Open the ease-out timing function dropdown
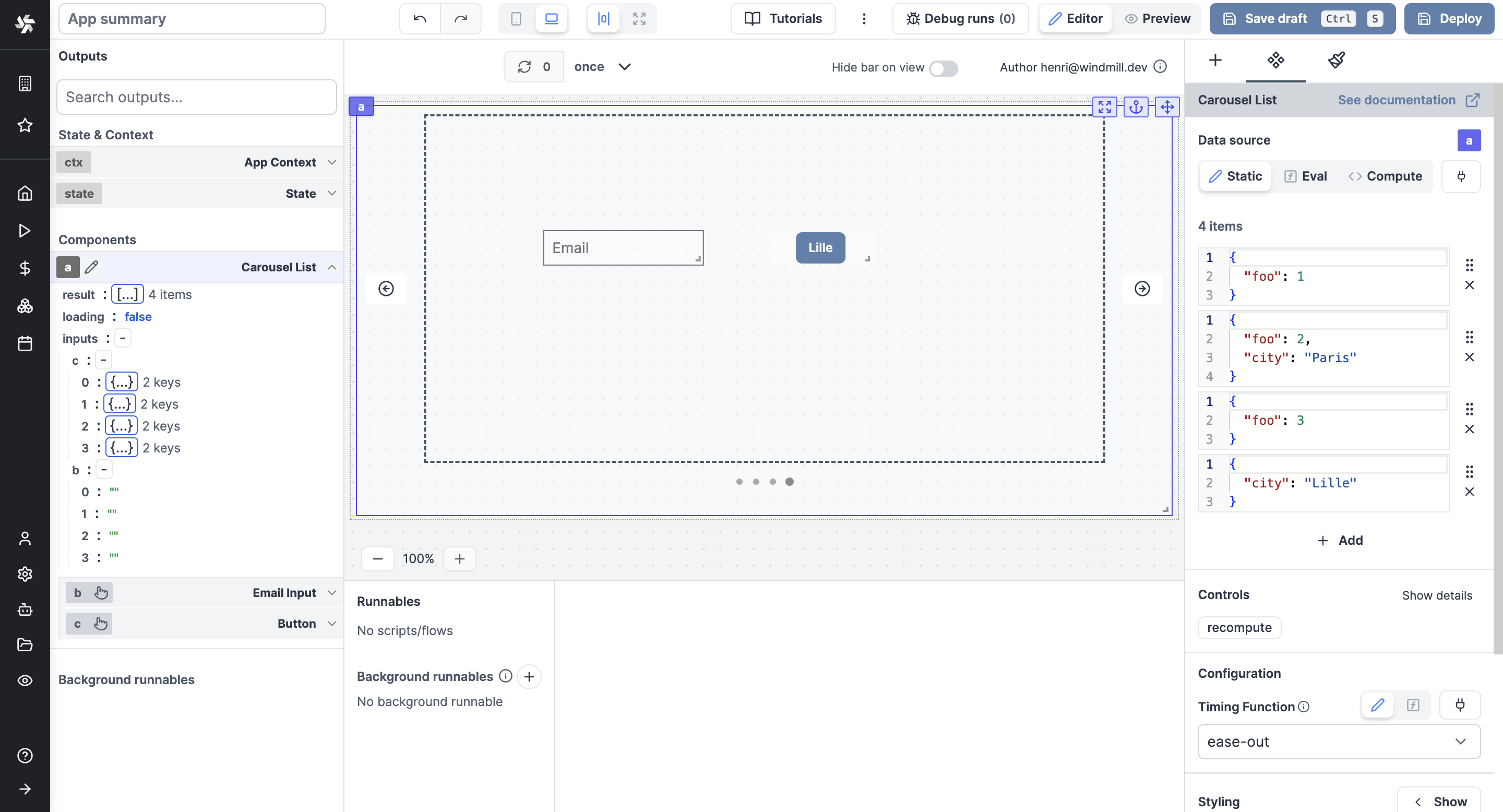The height and width of the screenshot is (812, 1503). click(1339, 742)
